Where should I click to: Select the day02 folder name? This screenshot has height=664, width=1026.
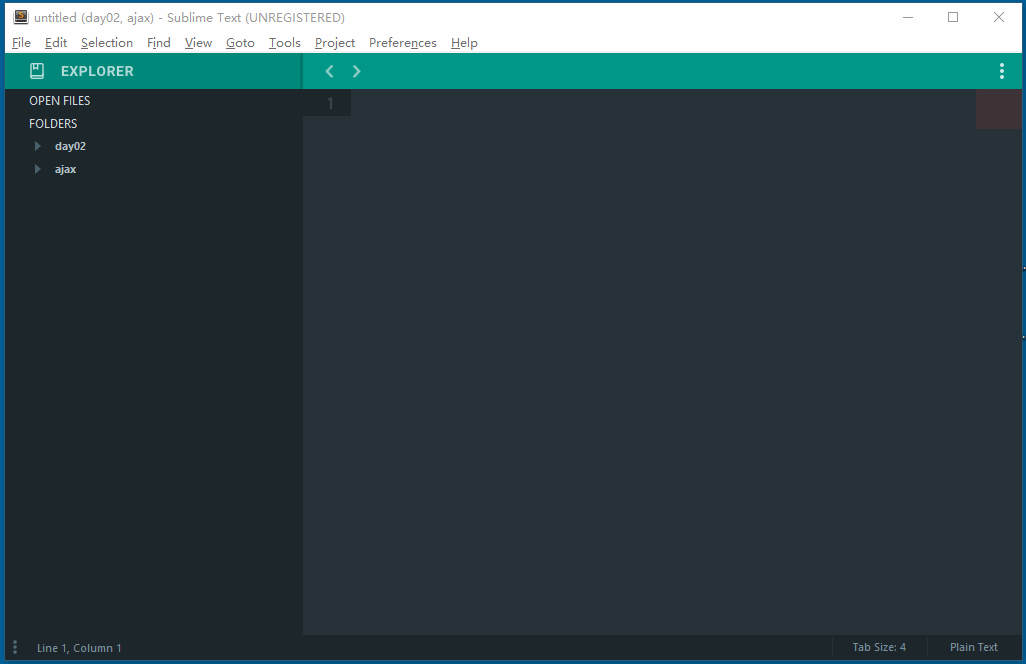tap(70, 146)
